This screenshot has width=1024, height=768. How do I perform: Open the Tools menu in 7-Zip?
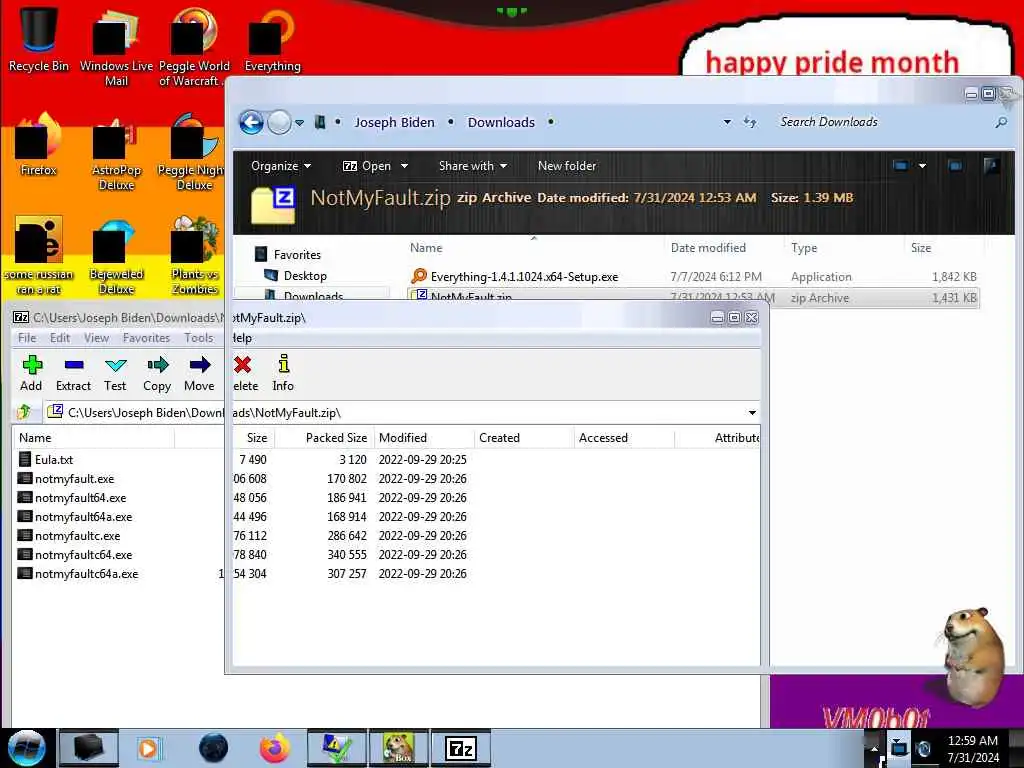point(199,338)
